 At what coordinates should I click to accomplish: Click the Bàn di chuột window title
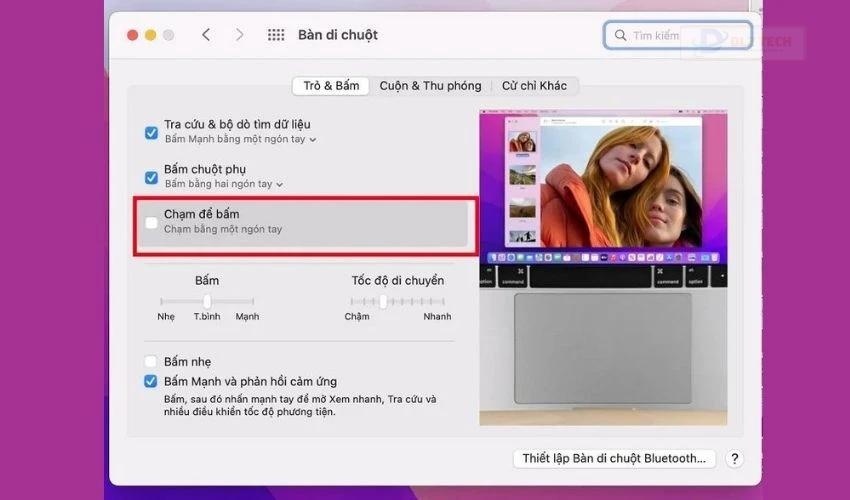338,35
